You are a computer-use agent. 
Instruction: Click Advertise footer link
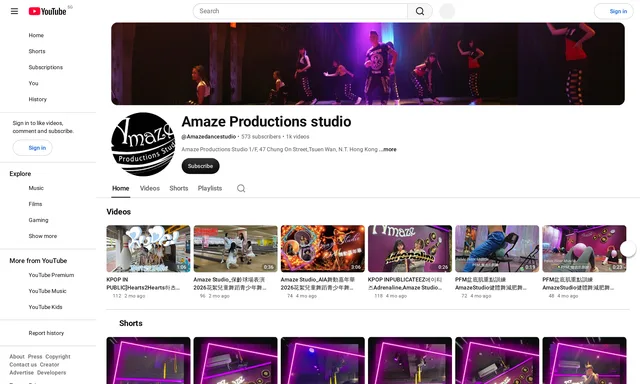click(x=22, y=373)
